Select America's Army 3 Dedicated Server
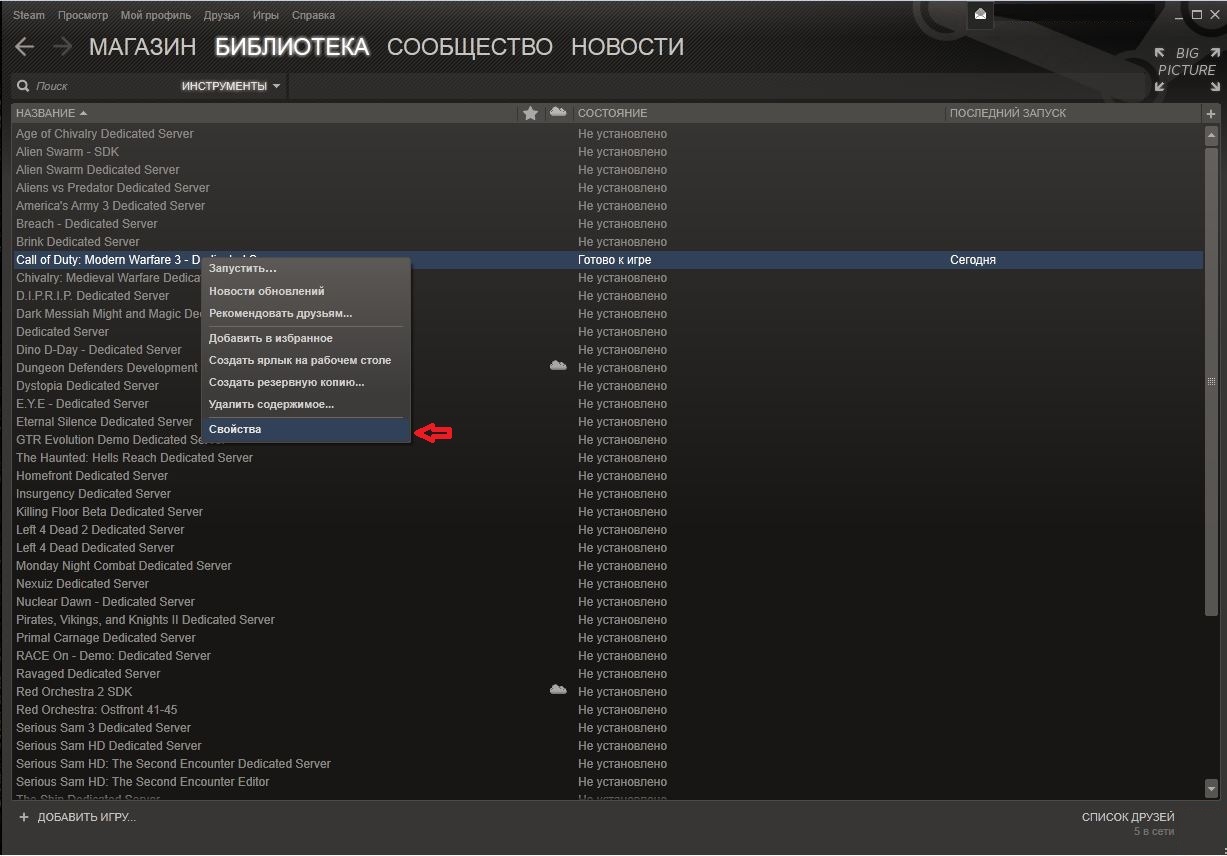Viewport: 1227px width, 856px height. (110, 206)
